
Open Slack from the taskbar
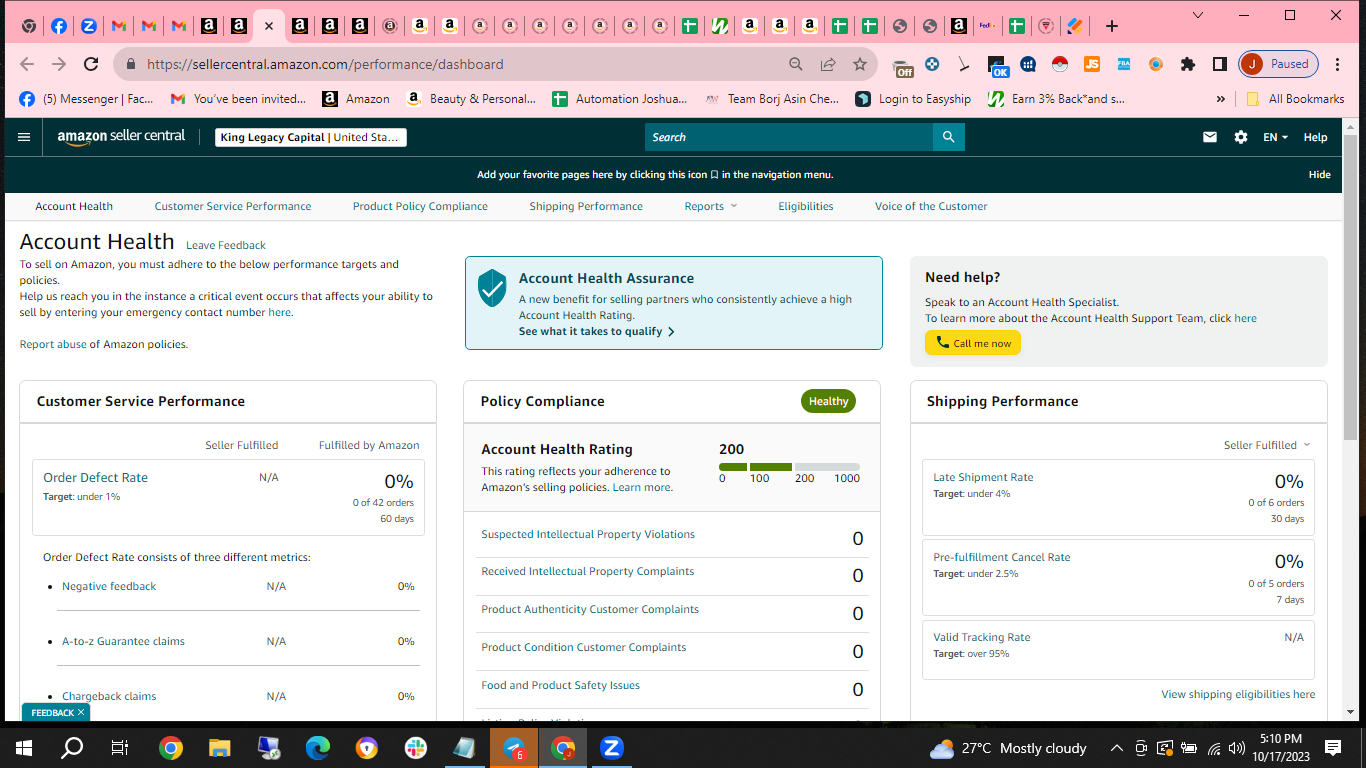coord(415,747)
